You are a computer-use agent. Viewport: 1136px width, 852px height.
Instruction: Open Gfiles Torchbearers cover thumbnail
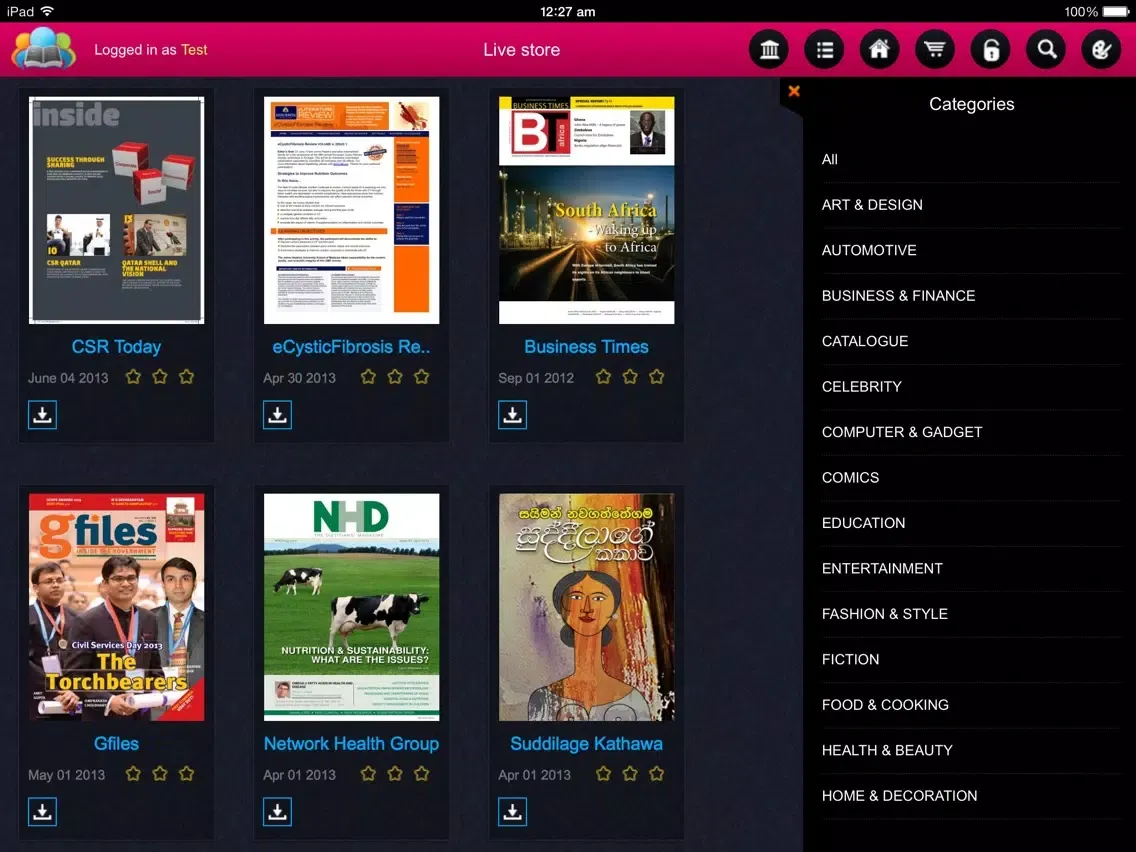(116, 607)
